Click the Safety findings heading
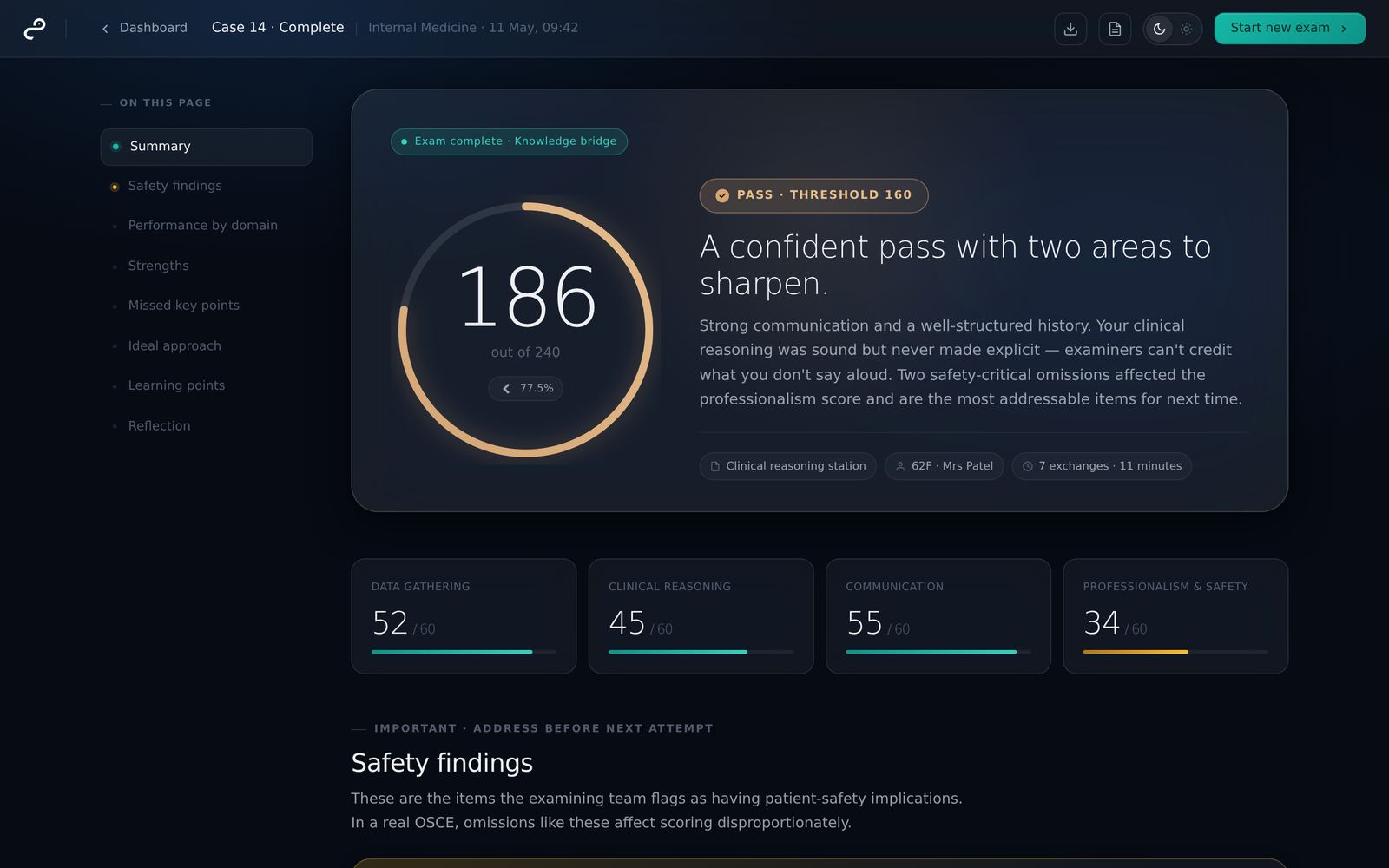1389x868 pixels. tap(442, 763)
